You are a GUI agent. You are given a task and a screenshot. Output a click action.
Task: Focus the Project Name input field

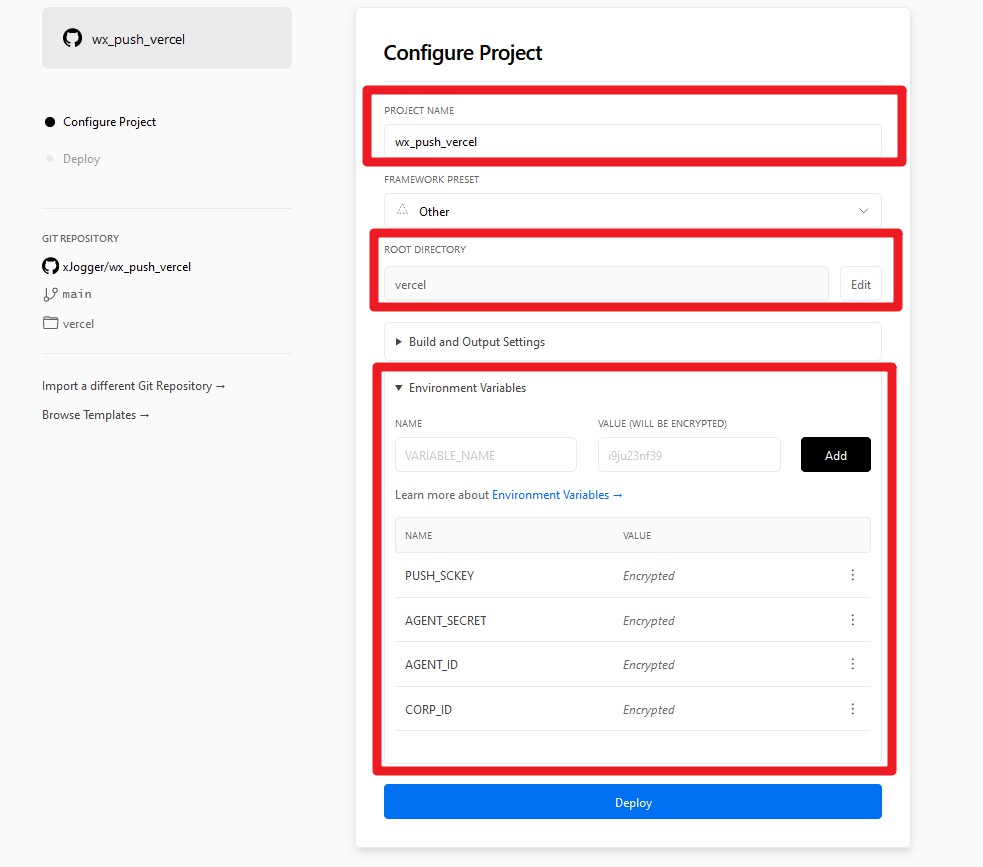click(x=633, y=142)
